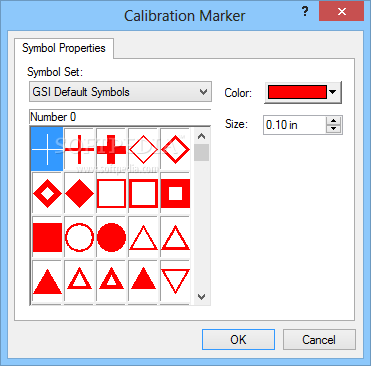Expand the Color picker dropdown arrow
Viewport: 371px width, 366px height.
(332, 92)
